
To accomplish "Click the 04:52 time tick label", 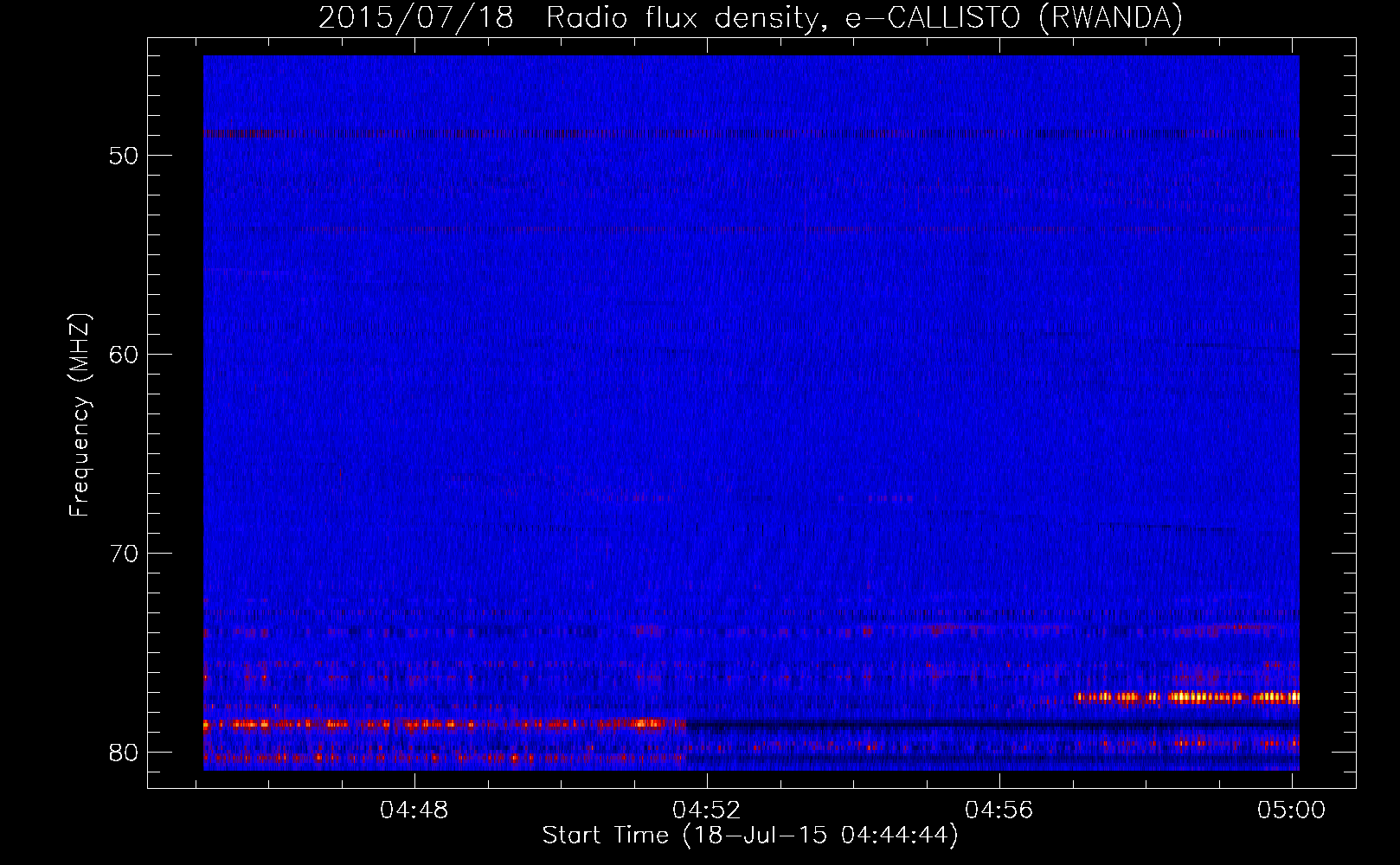I will click(707, 811).
